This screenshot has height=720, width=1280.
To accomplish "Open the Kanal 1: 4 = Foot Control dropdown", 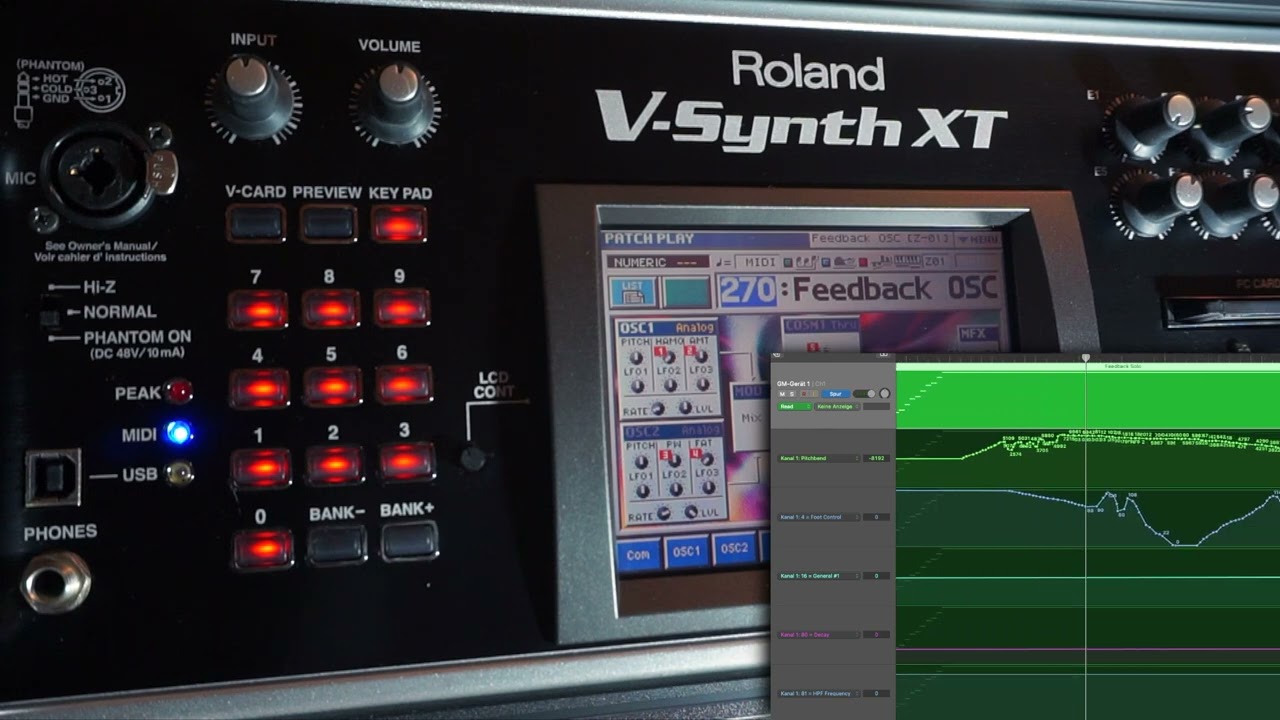I will point(818,517).
